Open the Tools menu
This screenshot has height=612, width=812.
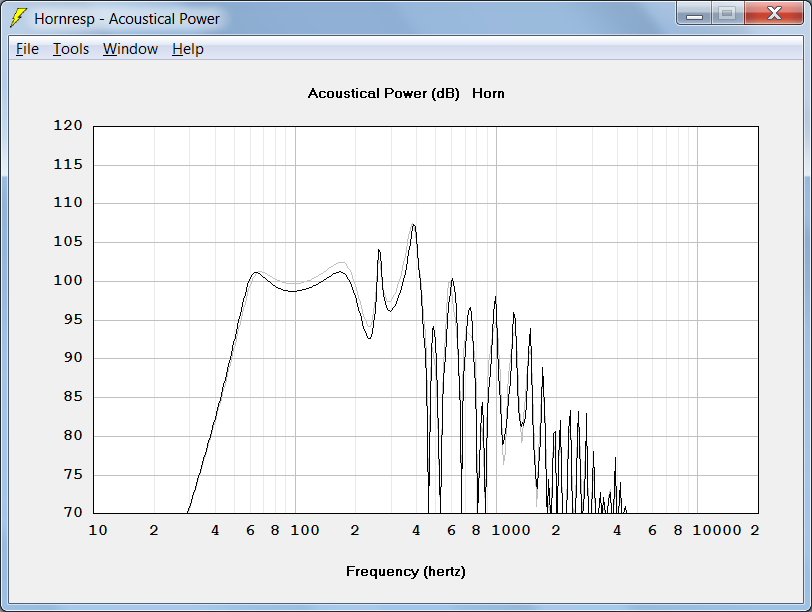(71, 49)
